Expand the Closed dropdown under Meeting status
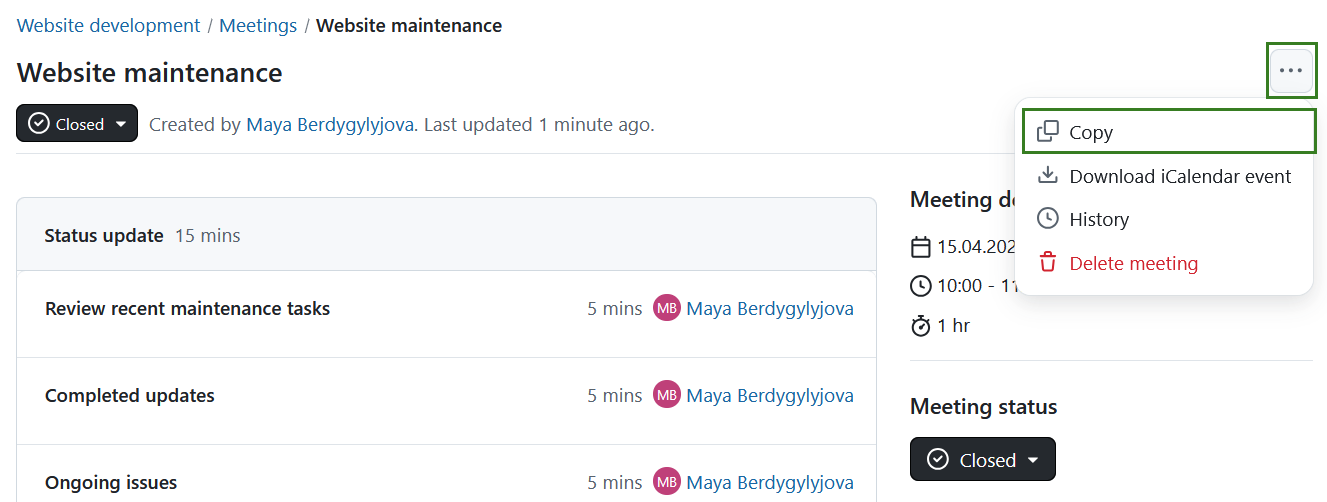The image size is (1327, 502). [982, 459]
